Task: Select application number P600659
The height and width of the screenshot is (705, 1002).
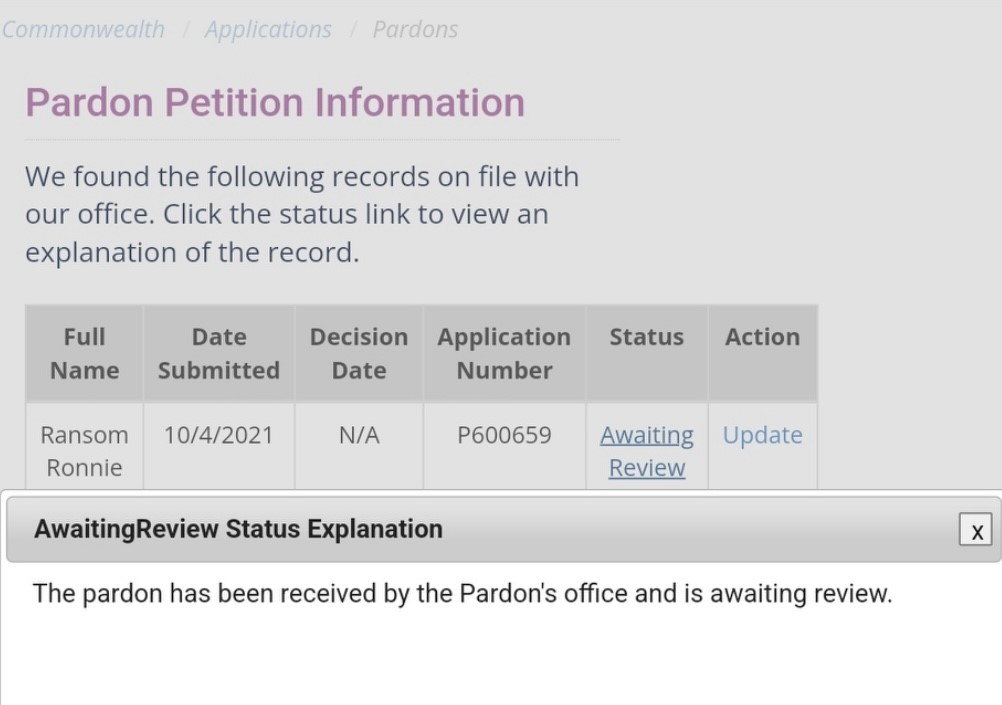Action: click(504, 435)
